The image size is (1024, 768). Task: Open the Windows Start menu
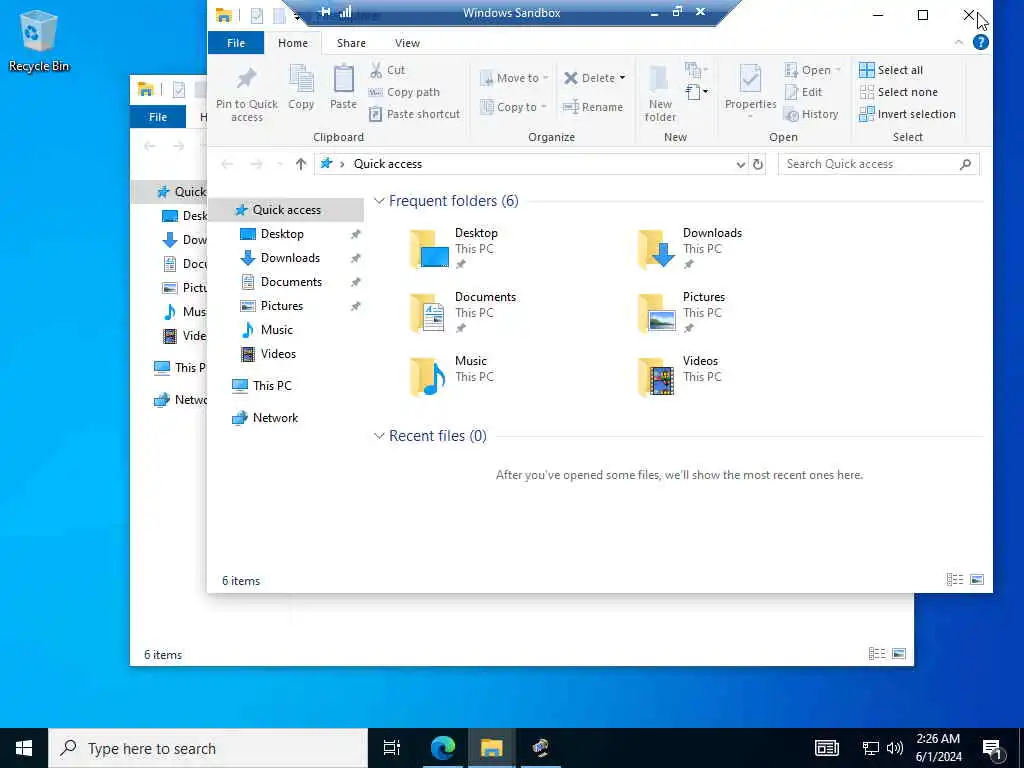(x=24, y=748)
